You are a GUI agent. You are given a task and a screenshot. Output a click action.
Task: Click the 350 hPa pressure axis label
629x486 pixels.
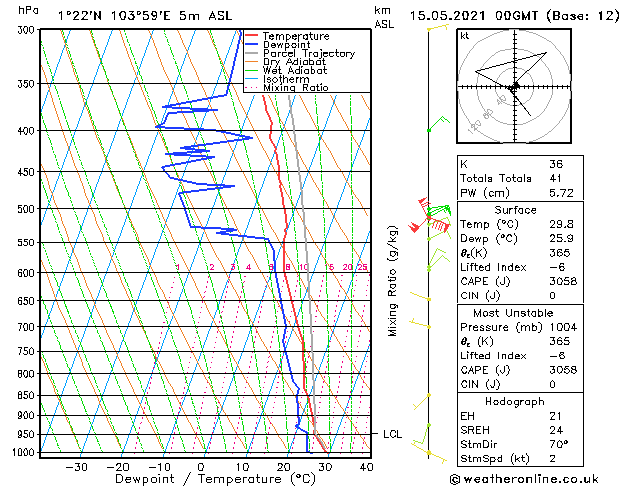28,84
